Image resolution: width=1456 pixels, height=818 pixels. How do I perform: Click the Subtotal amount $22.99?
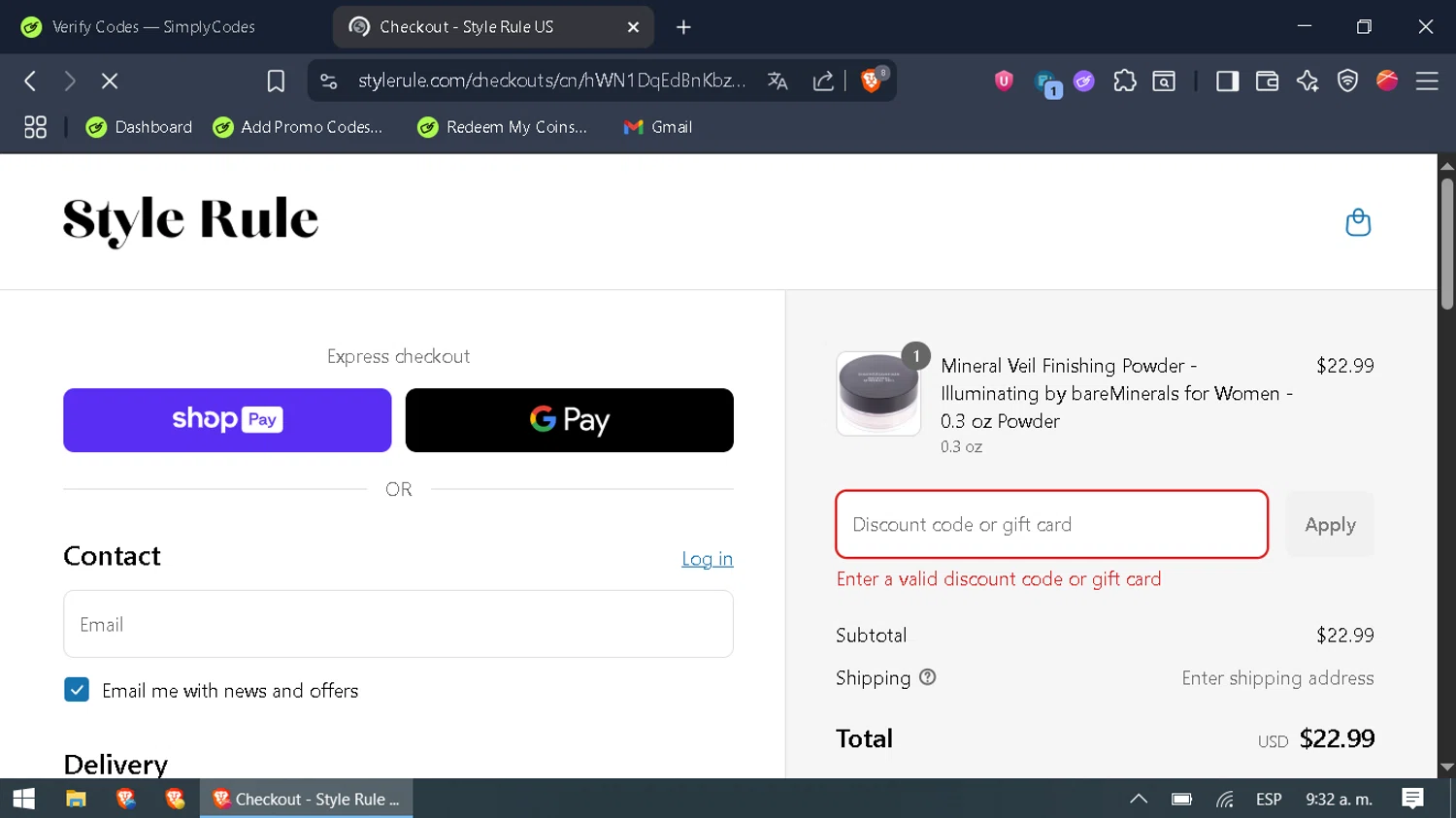click(x=1344, y=635)
